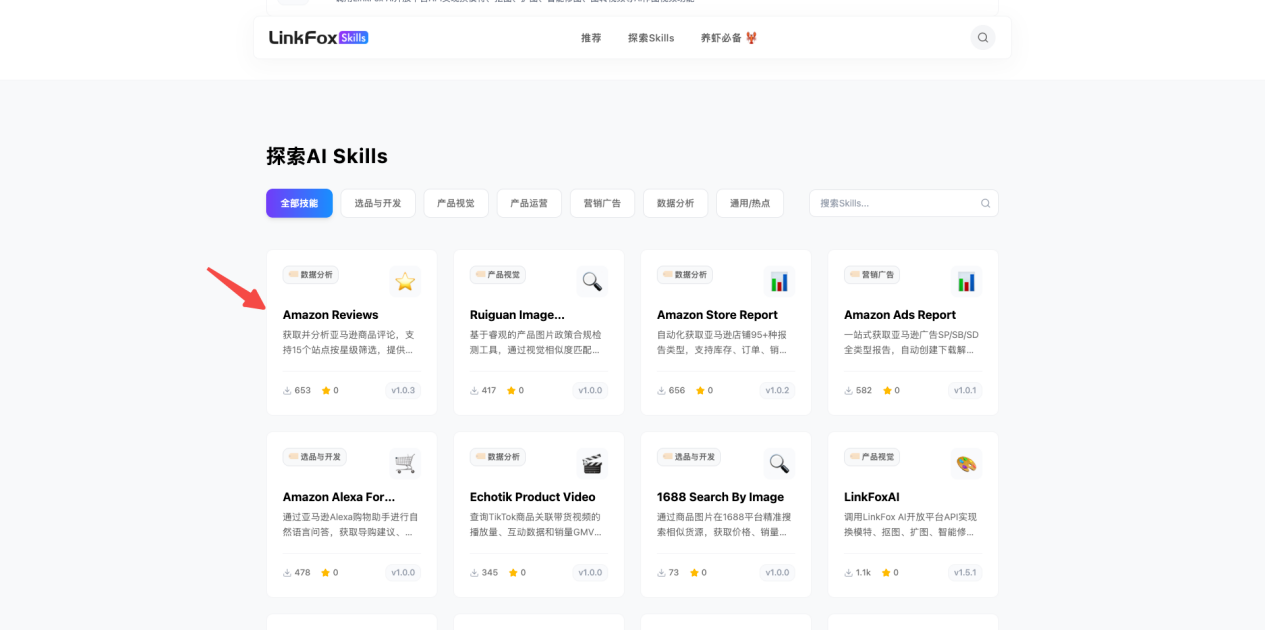Image resolution: width=1265 pixels, height=630 pixels.
Task: Click magnifier icon on Ruiguan Image card
Action: (592, 281)
